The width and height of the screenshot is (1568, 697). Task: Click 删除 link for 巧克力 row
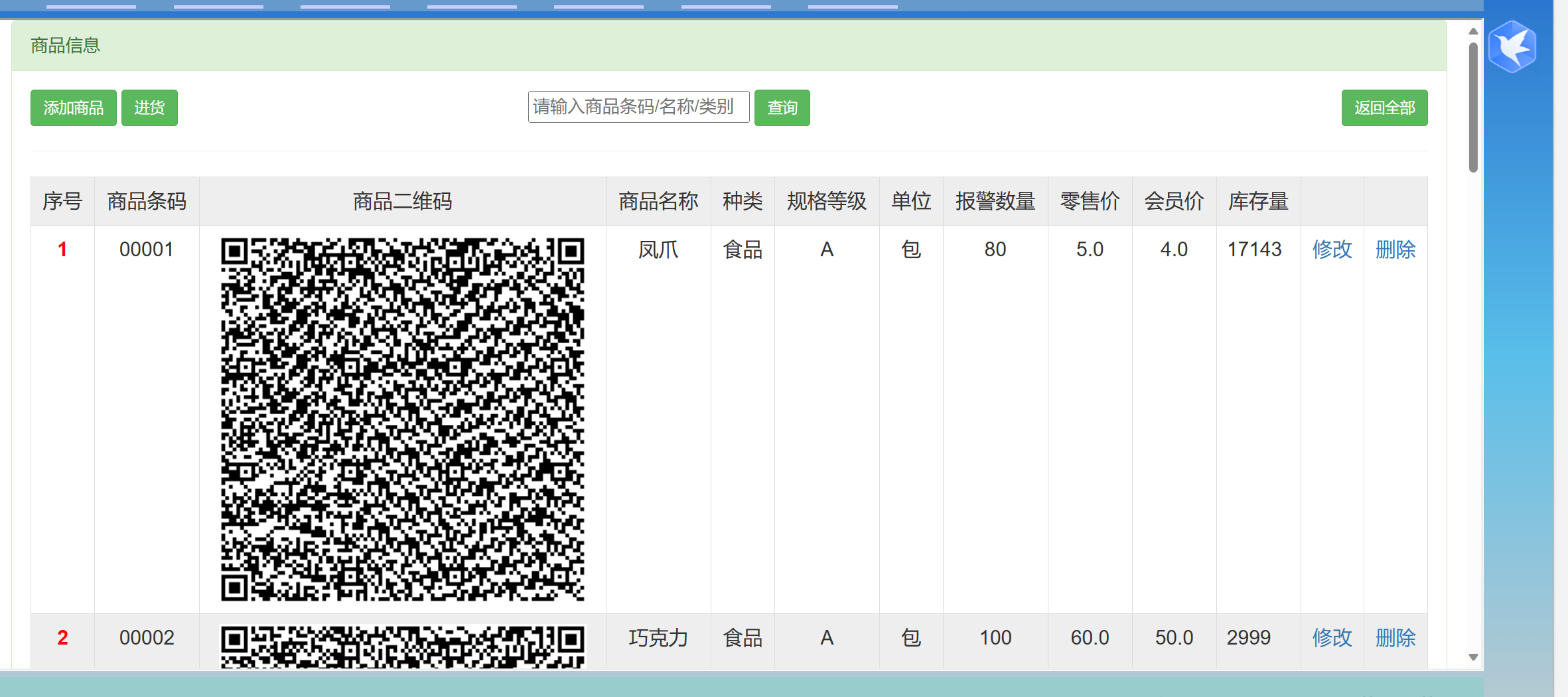coord(1395,638)
